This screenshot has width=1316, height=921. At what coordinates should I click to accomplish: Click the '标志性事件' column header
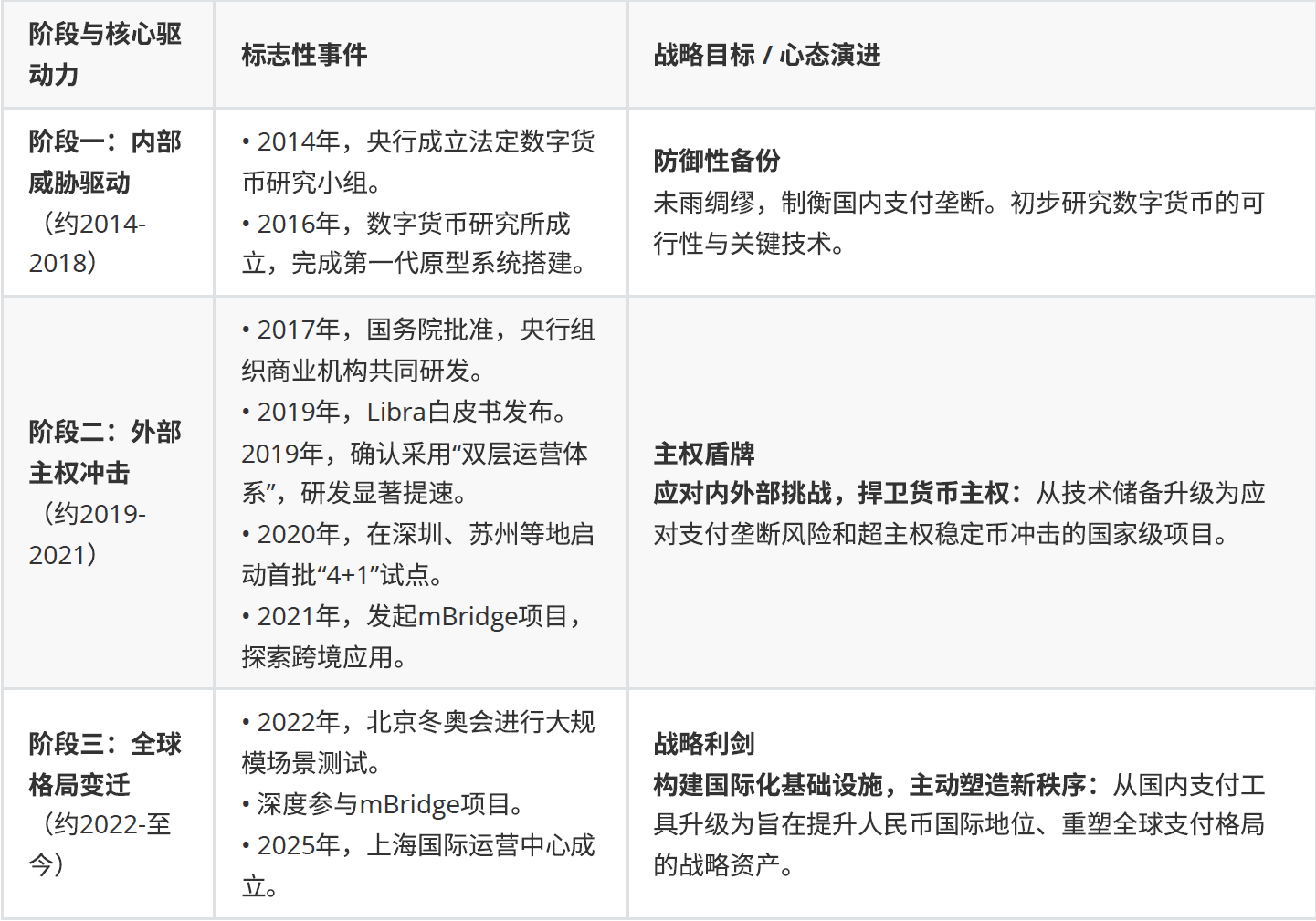(304, 55)
